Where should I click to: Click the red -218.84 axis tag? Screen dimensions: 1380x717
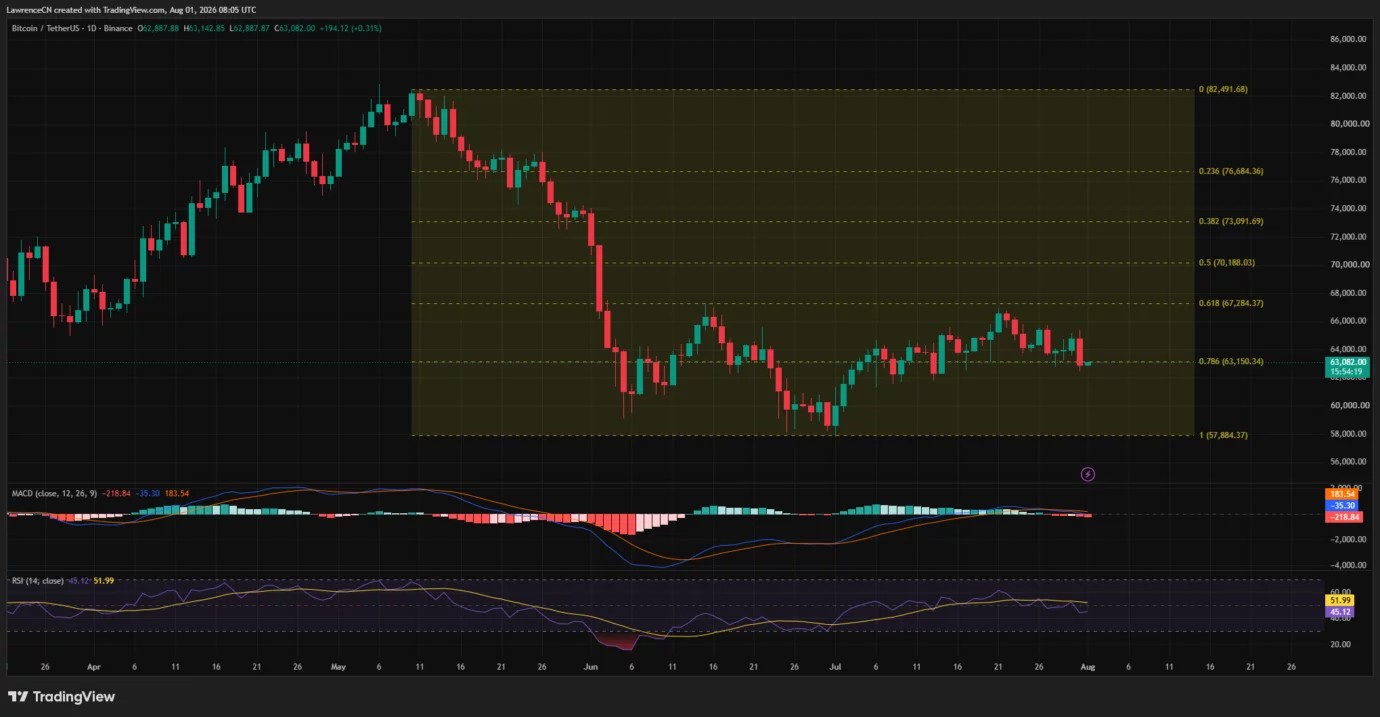[x=1346, y=516]
